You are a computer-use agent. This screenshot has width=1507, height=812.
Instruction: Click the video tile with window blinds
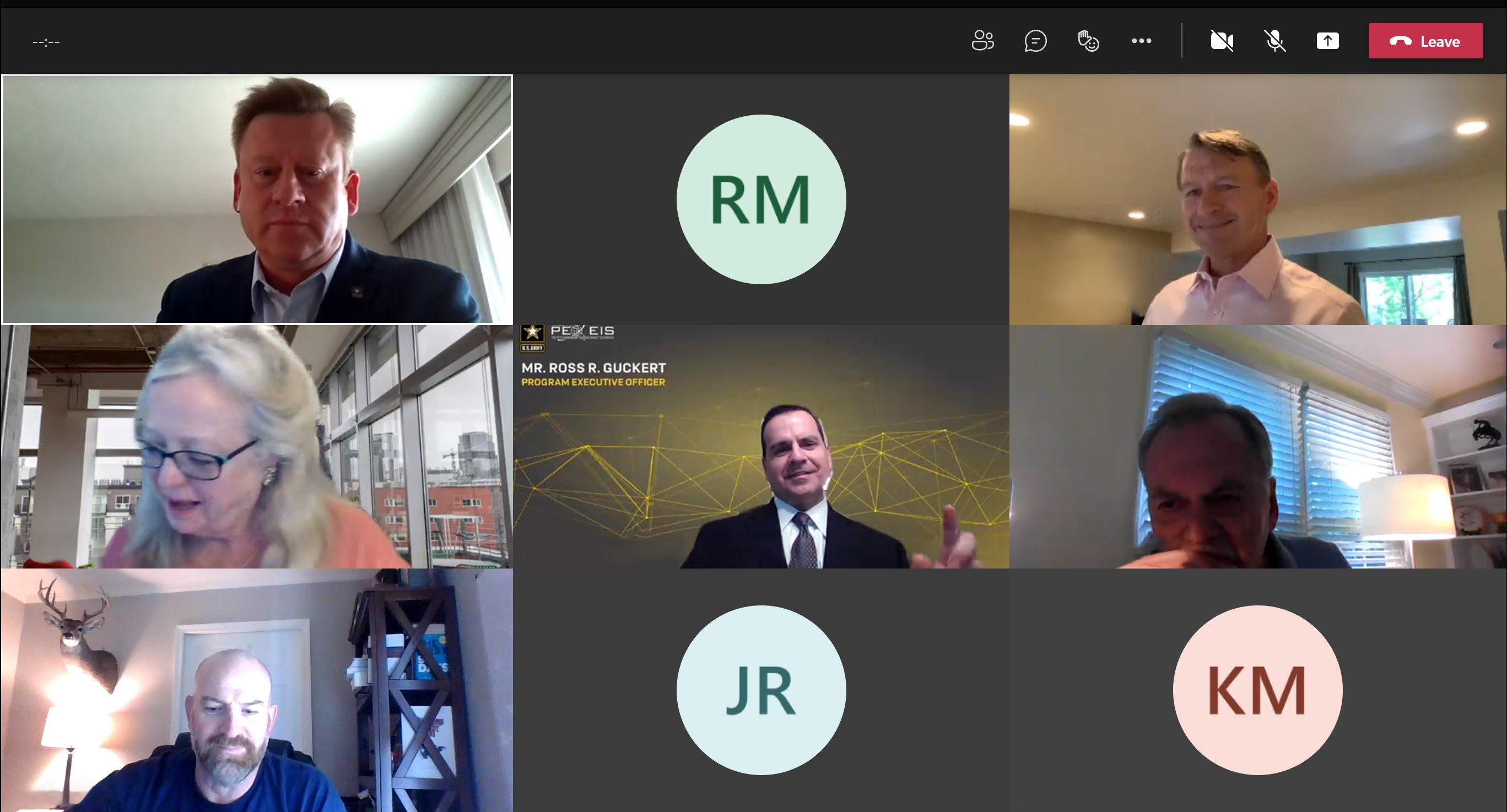pyautogui.click(x=1258, y=447)
